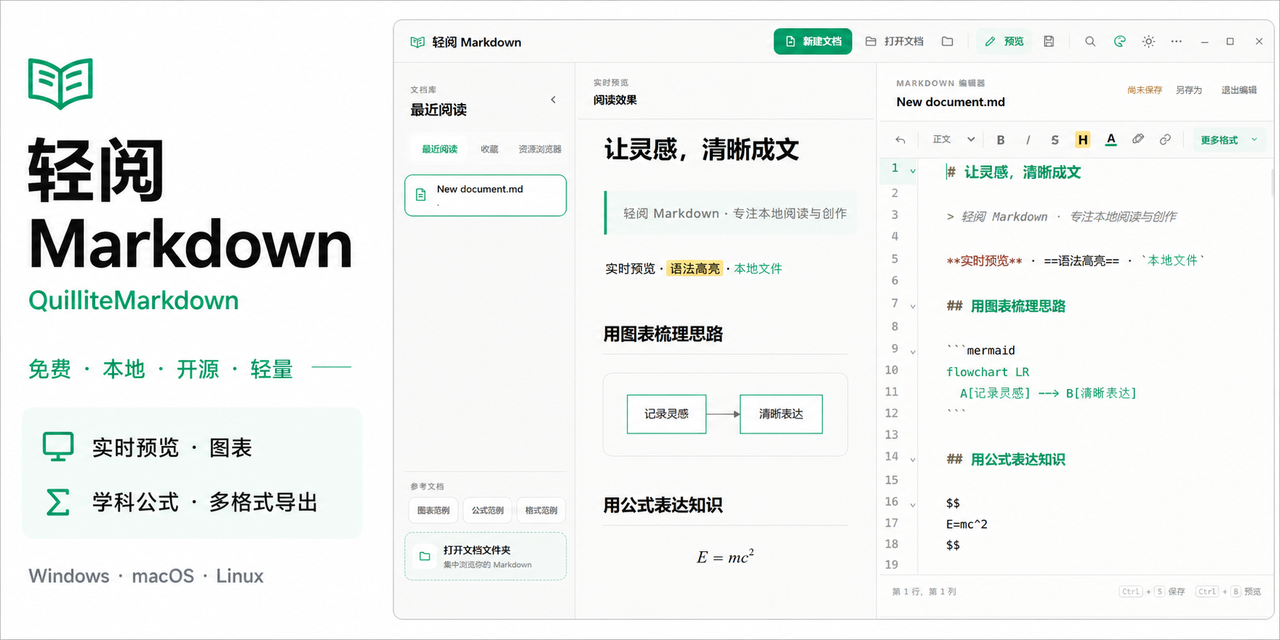Click 打开文档文件夹 open folder card
Viewport: 1280px width, 640px height.
pyautogui.click(x=485, y=556)
